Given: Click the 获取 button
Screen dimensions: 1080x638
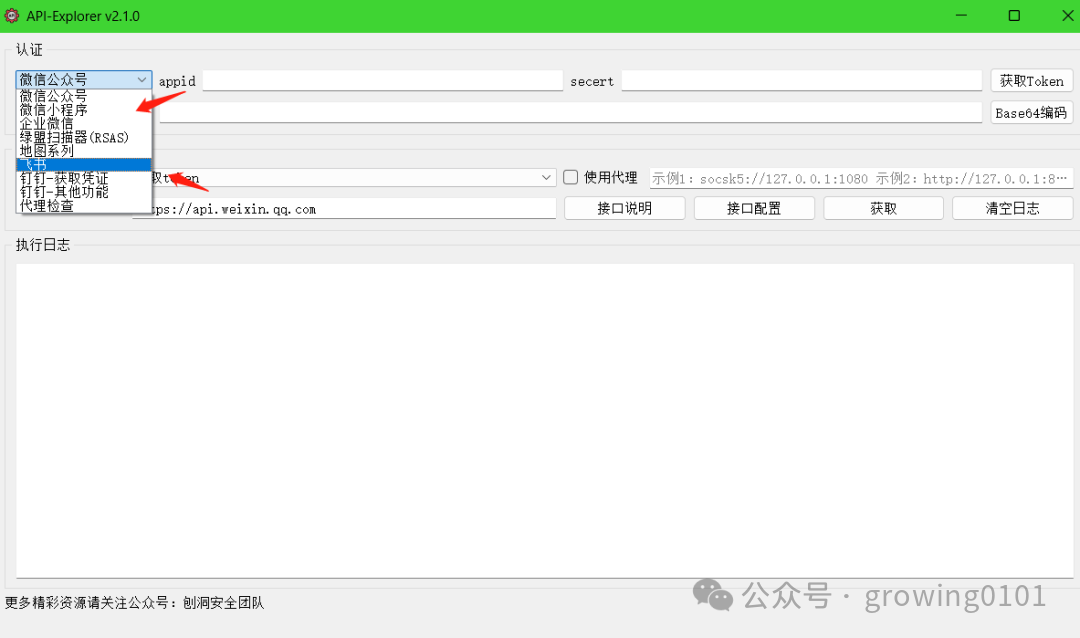Looking at the screenshot, I should pyautogui.click(x=883, y=208).
